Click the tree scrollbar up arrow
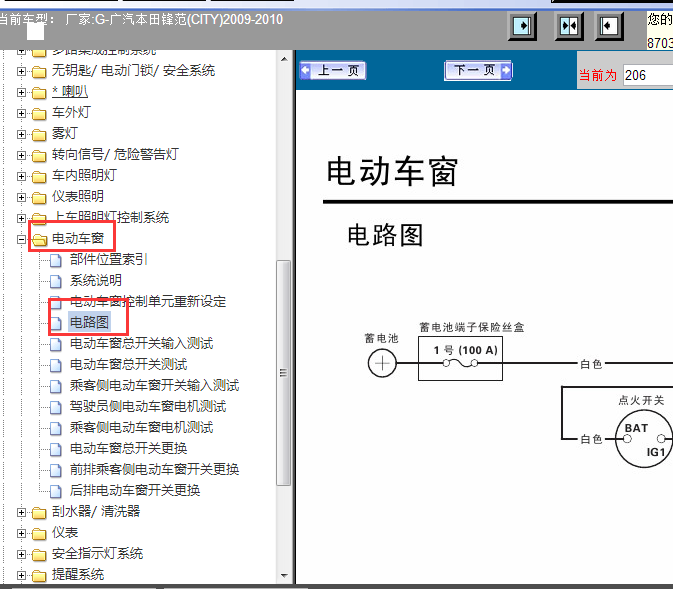 tap(284, 59)
